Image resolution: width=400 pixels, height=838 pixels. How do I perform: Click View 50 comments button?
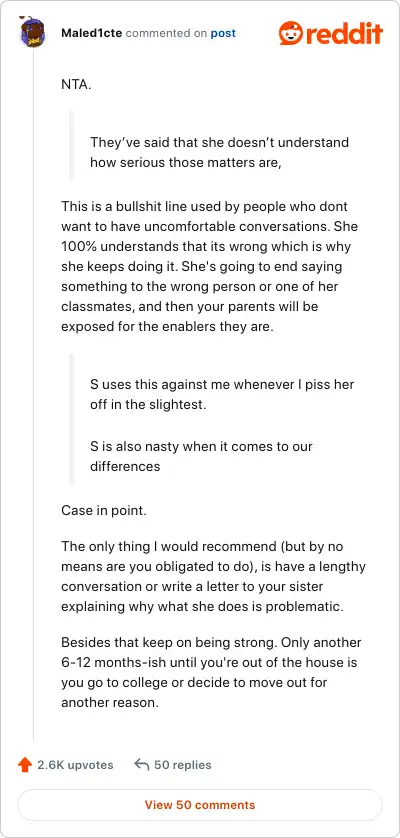point(200,805)
